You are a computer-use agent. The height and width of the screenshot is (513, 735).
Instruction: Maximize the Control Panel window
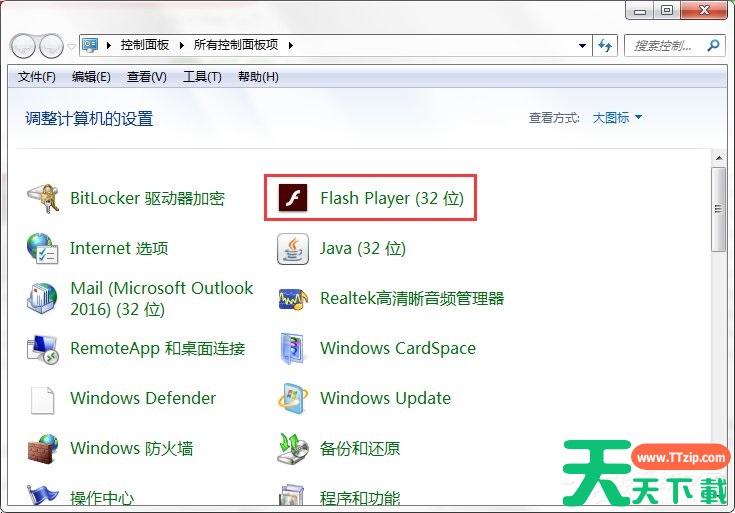(667, 11)
